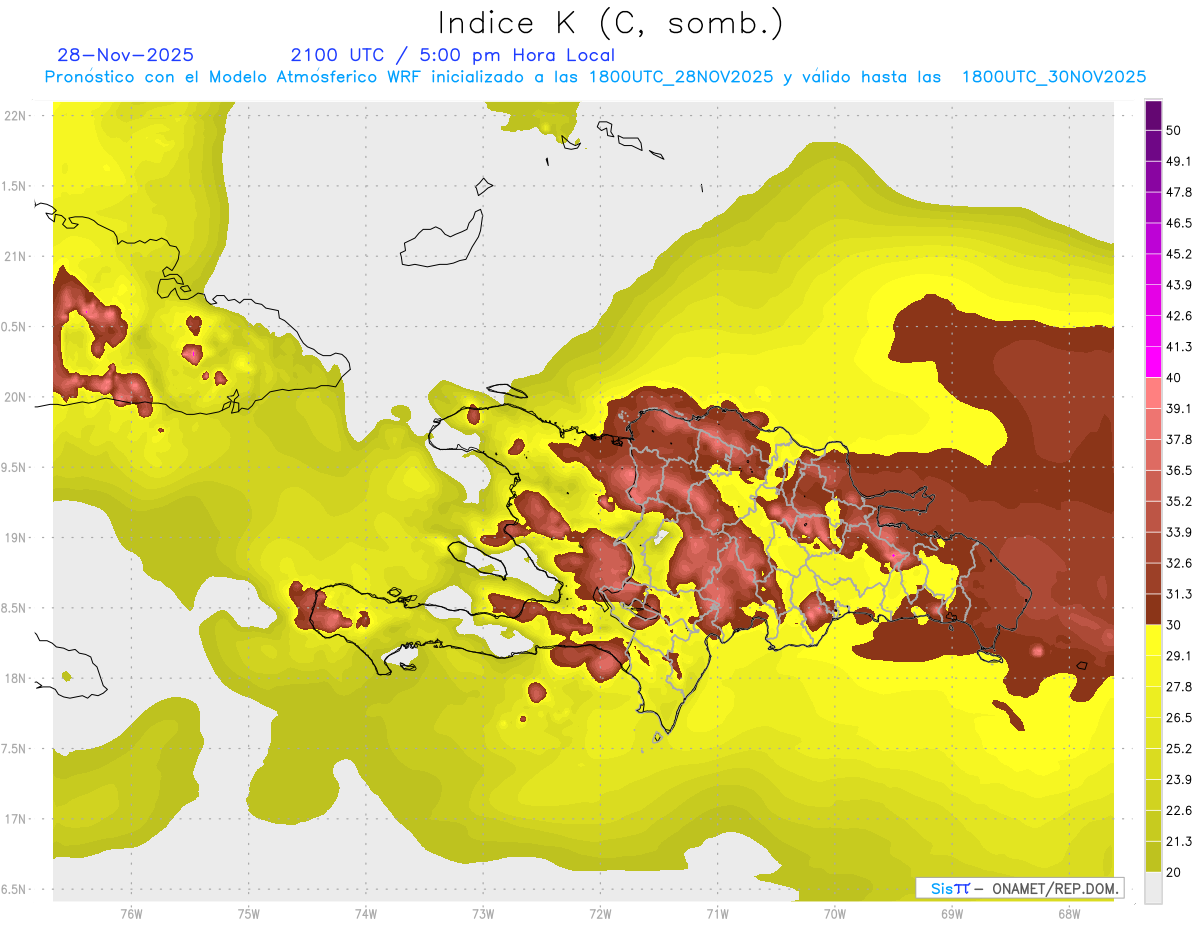The image size is (1200, 927).
Task: Click the "40" colorbar value
Action: (1174, 377)
